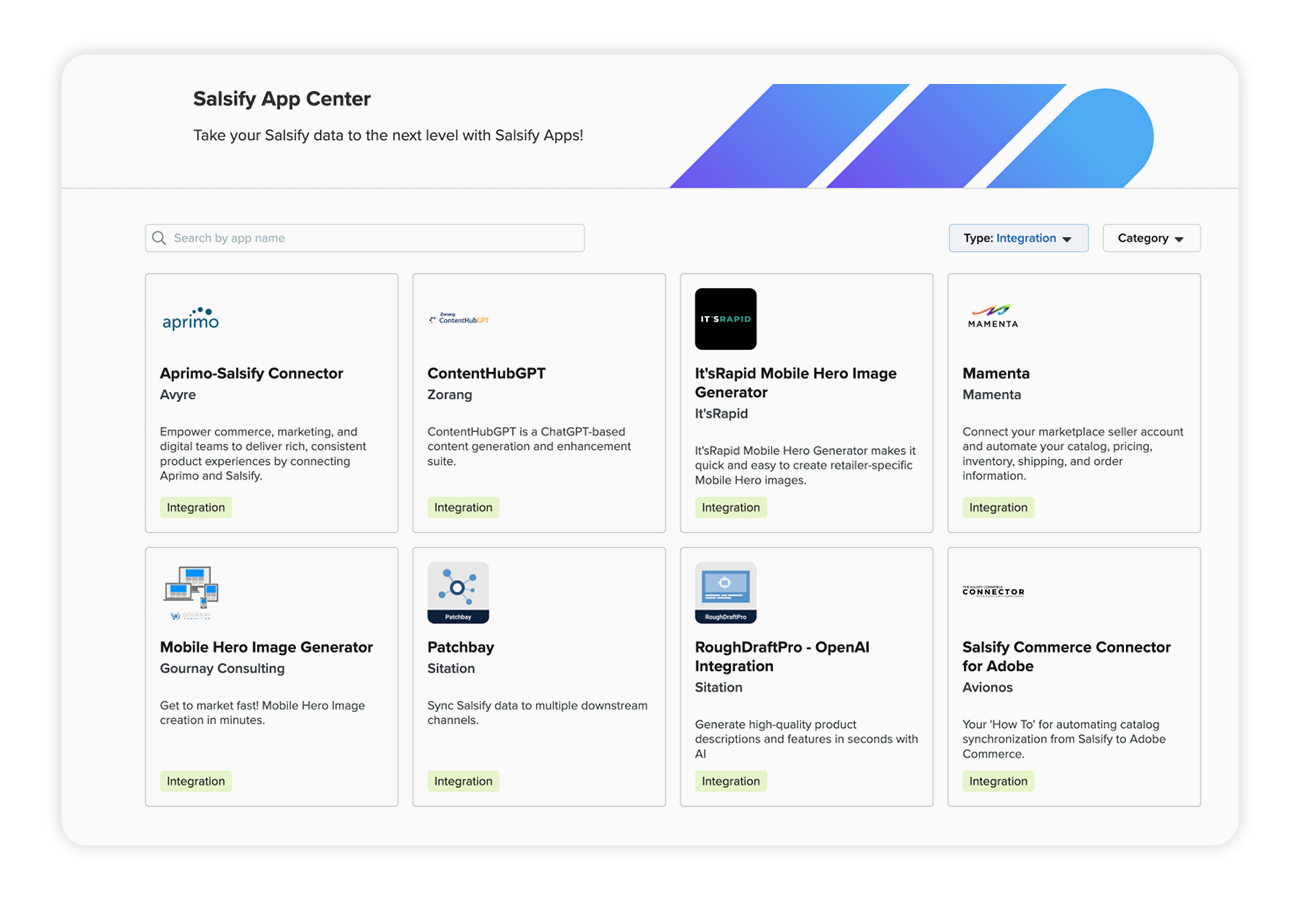1300x900 pixels.
Task: Click the RoughDraftPro app icon
Action: (726, 593)
